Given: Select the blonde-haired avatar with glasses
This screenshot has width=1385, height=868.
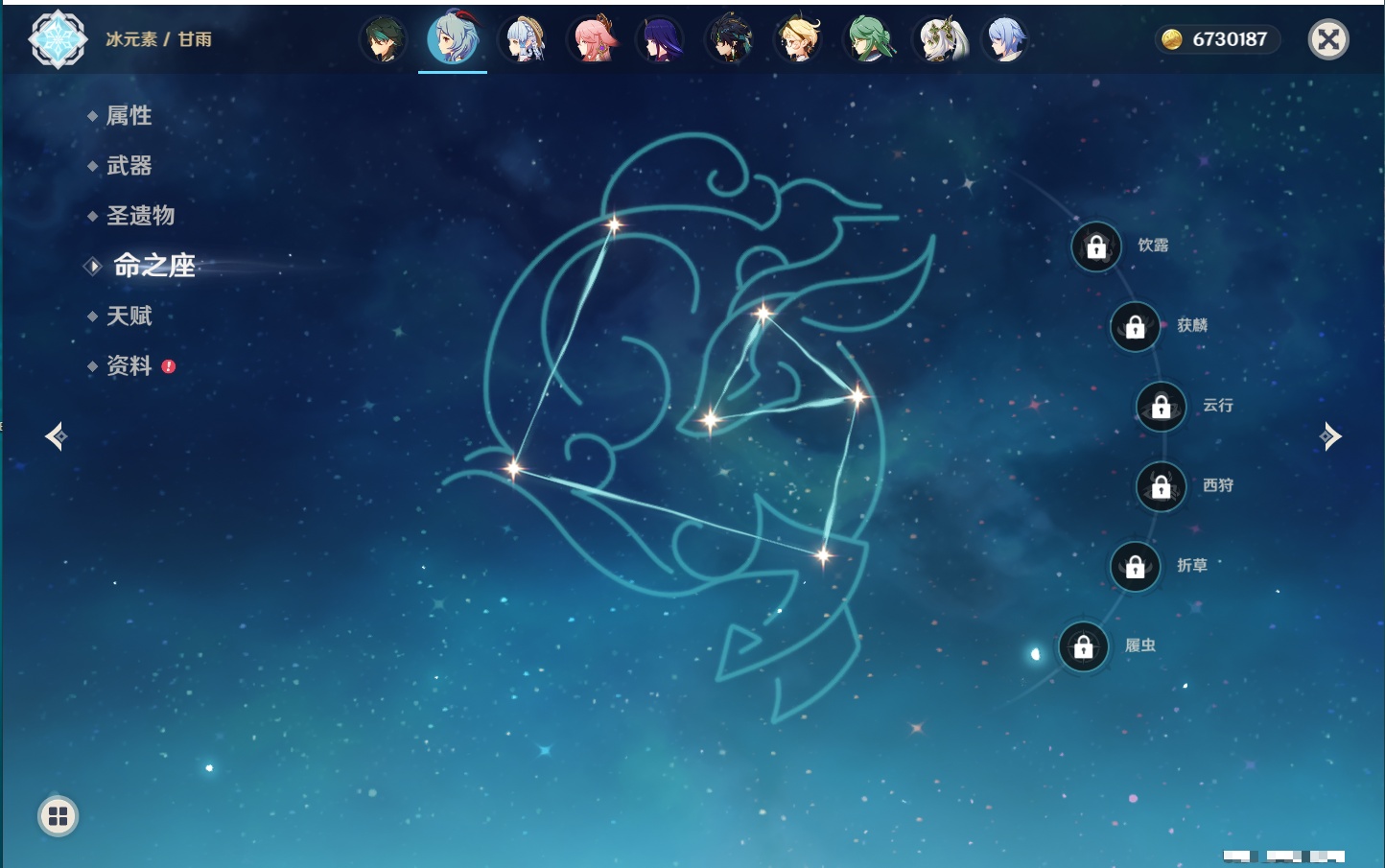Looking at the screenshot, I should coord(799,39).
